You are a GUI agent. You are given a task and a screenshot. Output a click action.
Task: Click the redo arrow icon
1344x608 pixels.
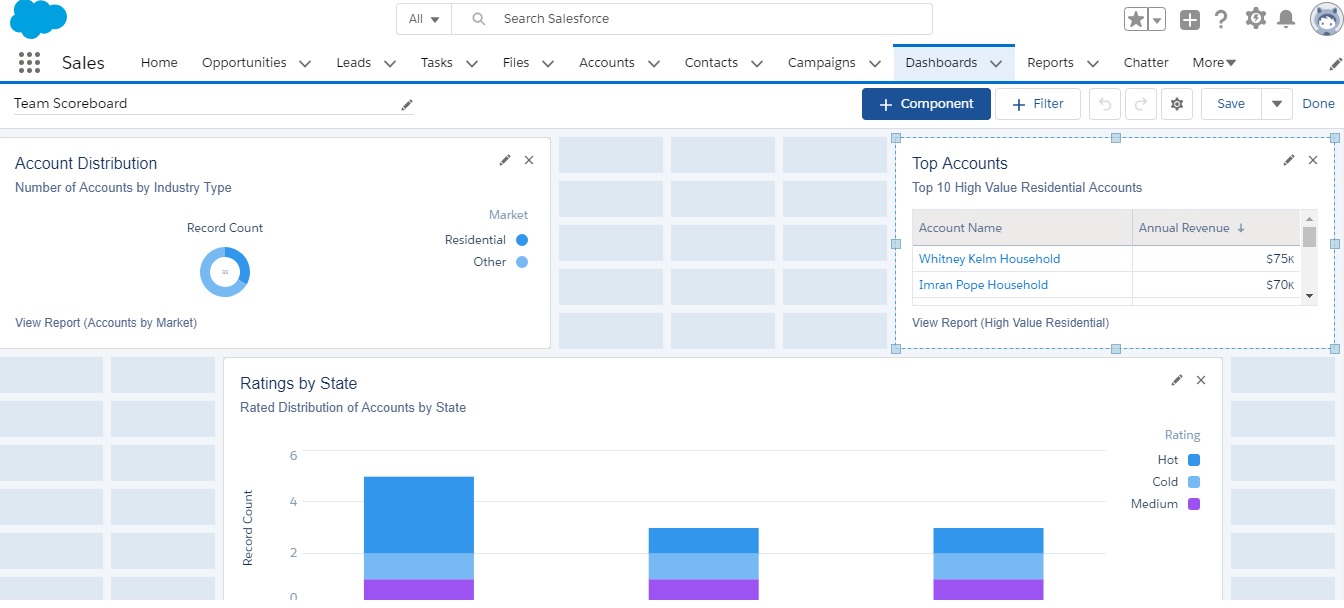(x=1140, y=104)
